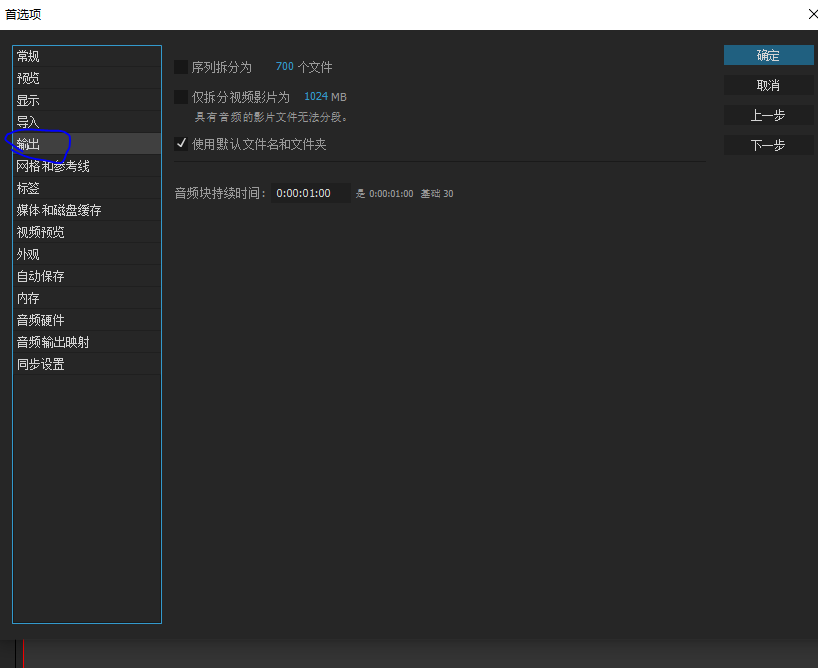Enable 仅拆分视频影片为 checkbox
This screenshot has height=668, width=818.
point(181,97)
